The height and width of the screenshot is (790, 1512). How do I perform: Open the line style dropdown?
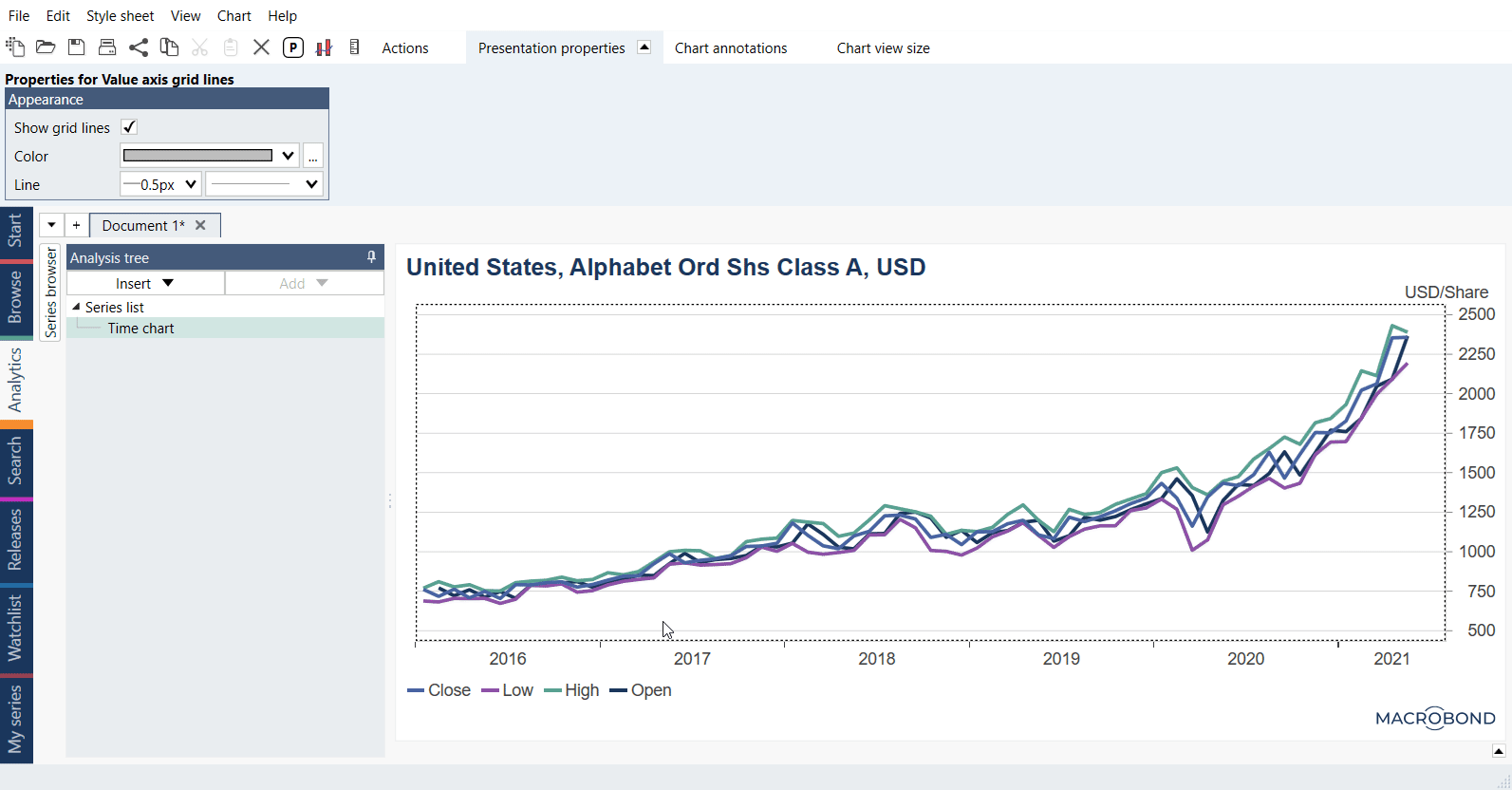point(264,184)
